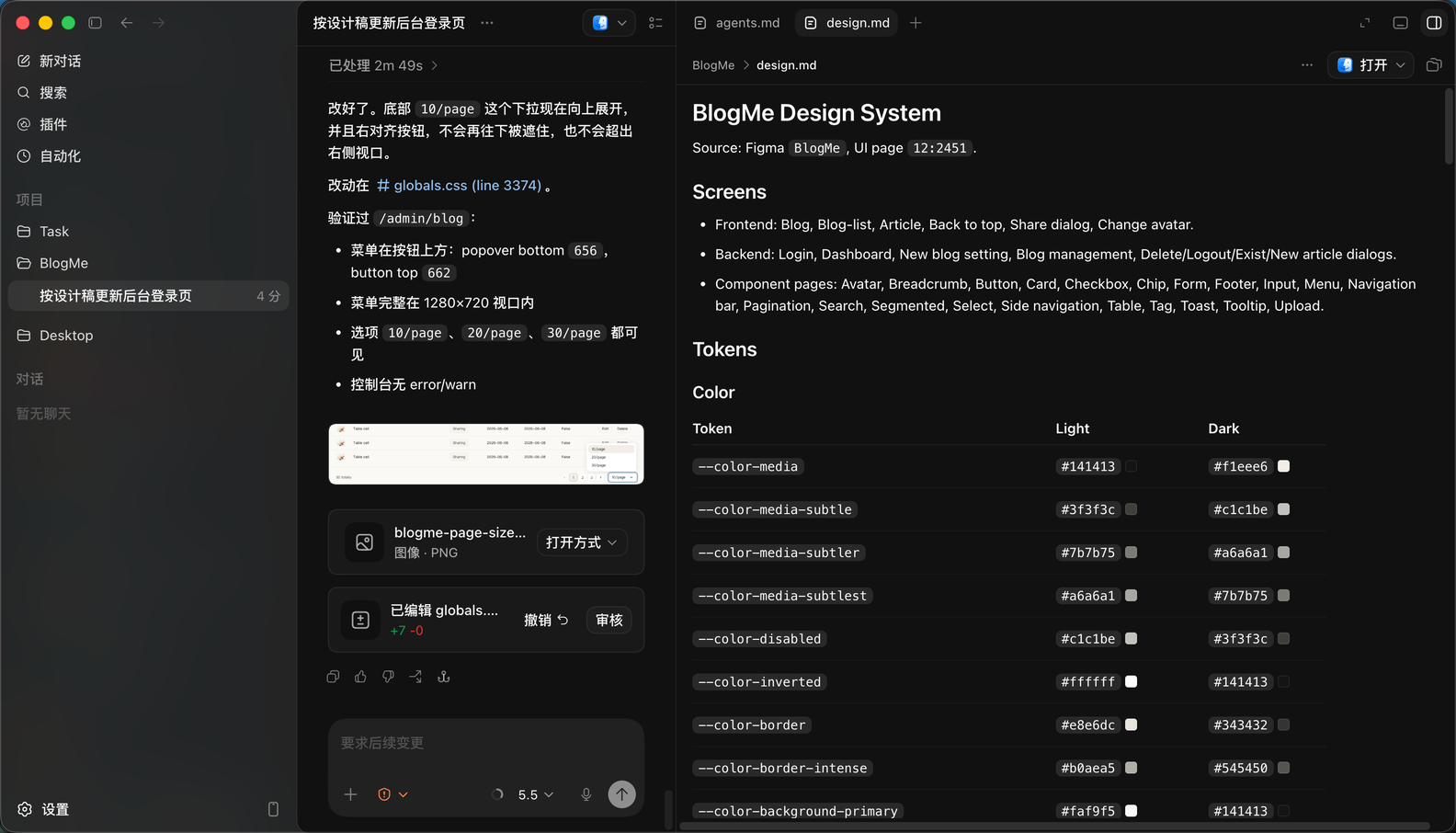Expand the 已处理 2m 49s details
Image resolution: width=1456 pixels, height=833 pixels.
pos(383,65)
